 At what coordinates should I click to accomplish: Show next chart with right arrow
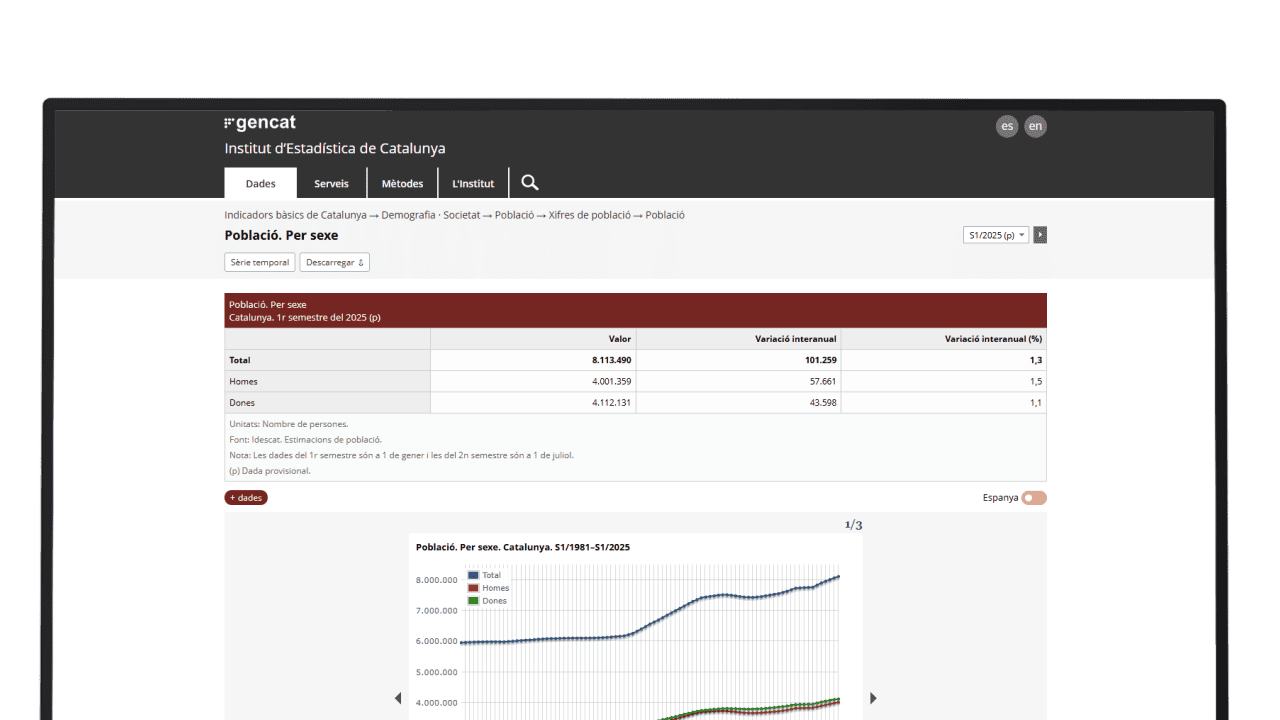872,698
